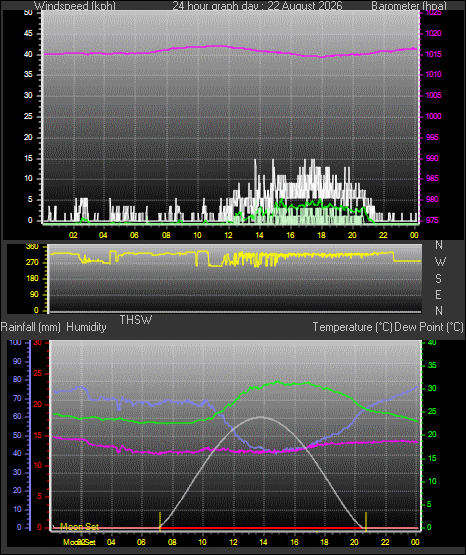Click the yellow sunrise marker near 07
This screenshot has height=555, width=466.
coord(160,521)
